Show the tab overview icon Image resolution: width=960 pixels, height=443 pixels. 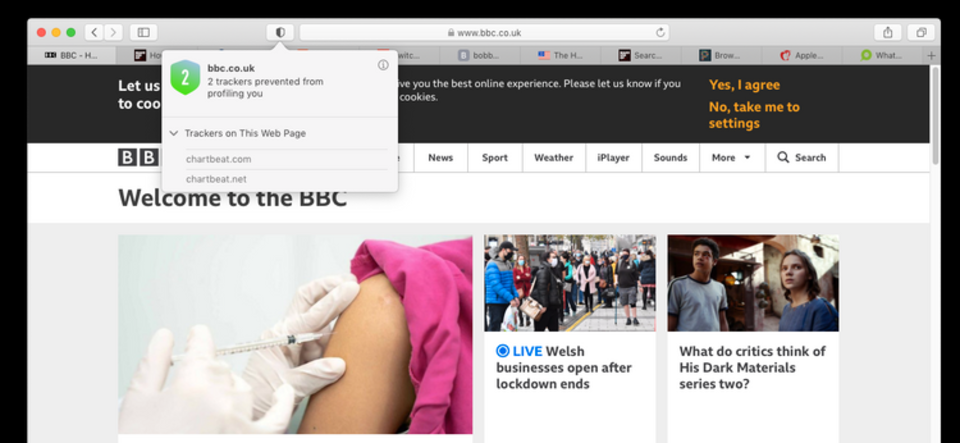click(921, 32)
